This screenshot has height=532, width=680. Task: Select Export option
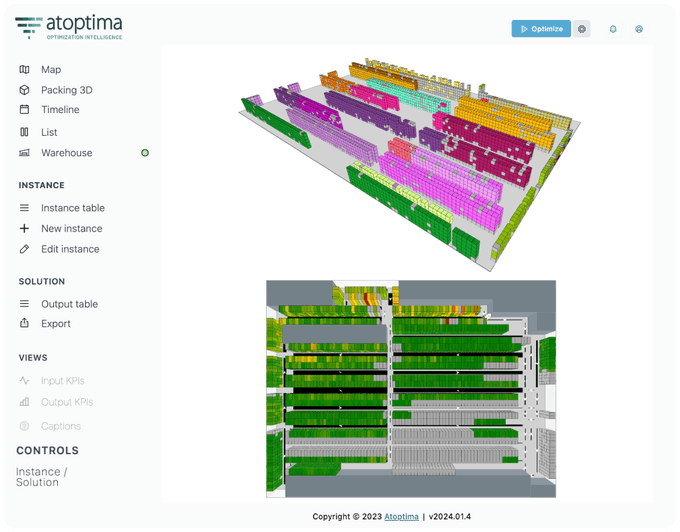click(x=56, y=323)
